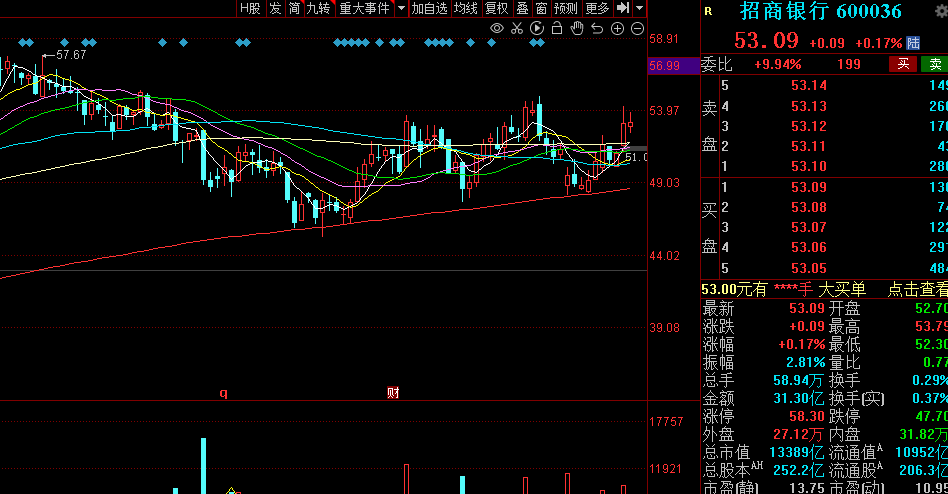Select the sell level 5 price 53.14

pyautogui.click(x=809, y=86)
